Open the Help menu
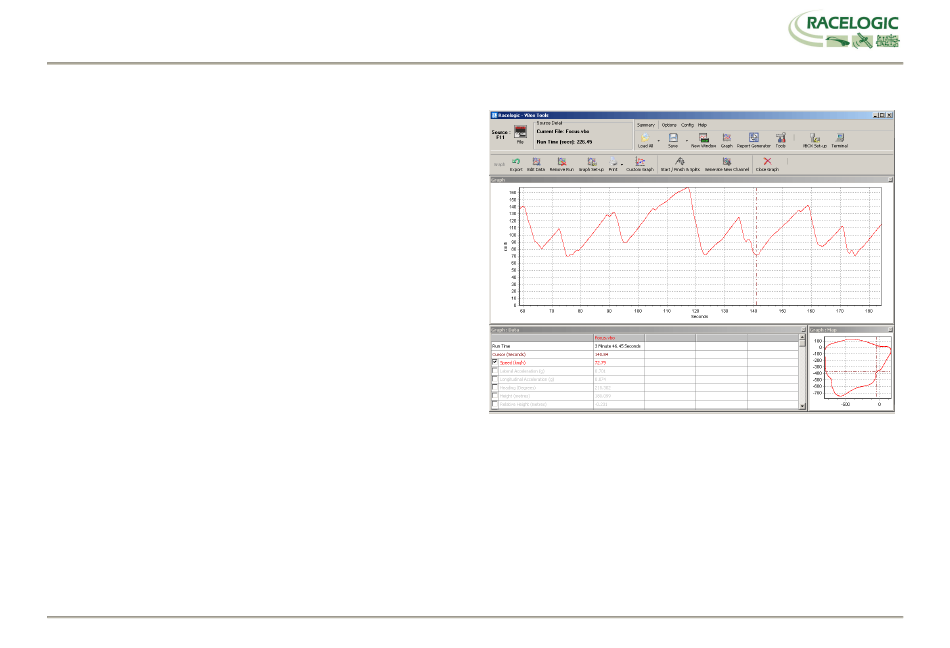 [702, 125]
